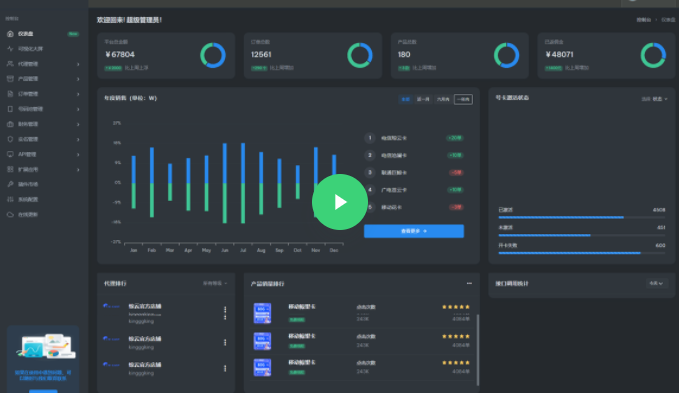Click the '¥48071' value text
The image size is (679, 393).
[x=559, y=55]
